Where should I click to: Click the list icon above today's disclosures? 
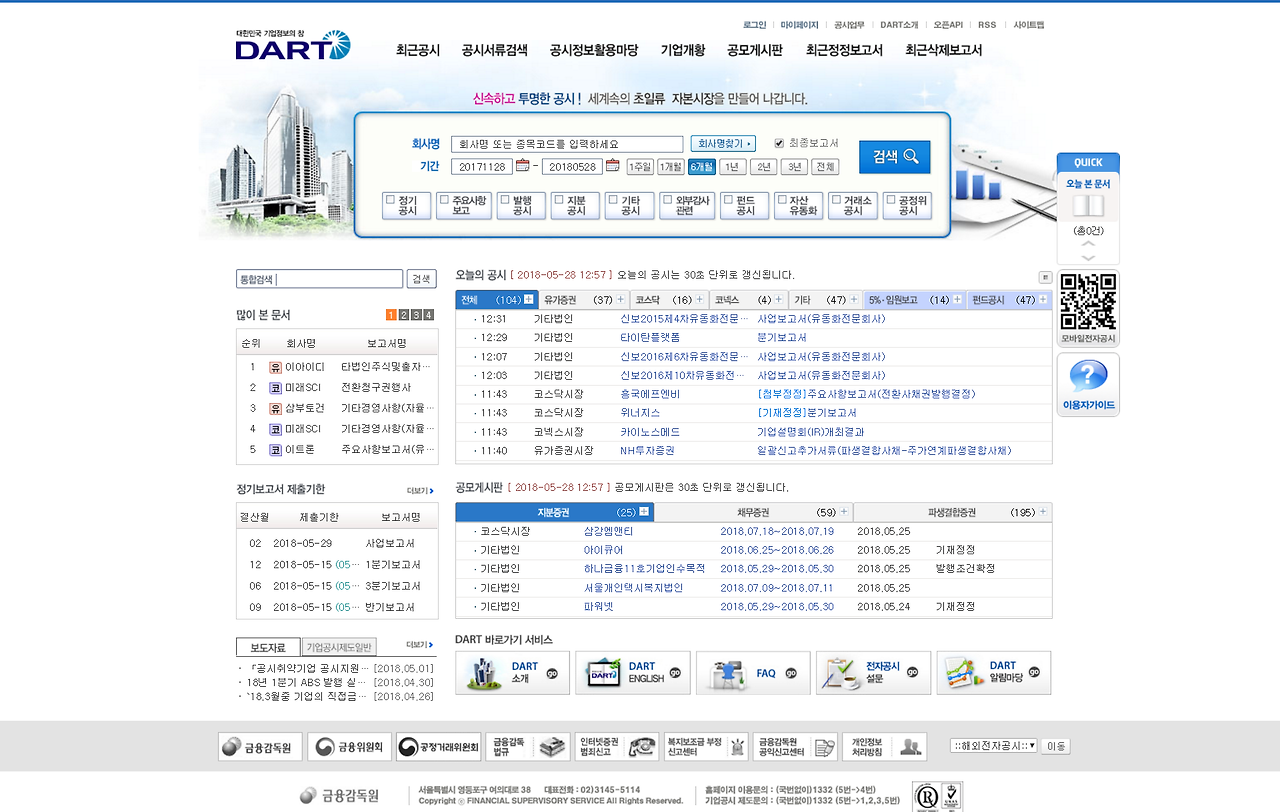(x=1045, y=277)
